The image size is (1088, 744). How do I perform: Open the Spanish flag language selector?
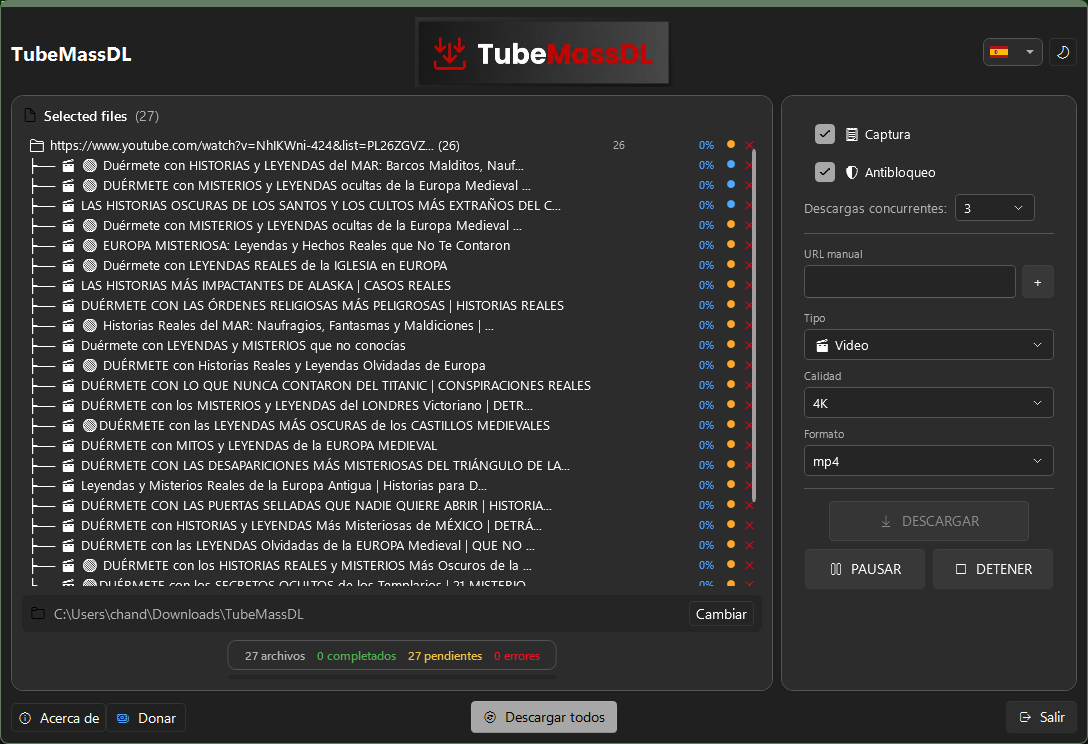click(x=1012, y=52)
